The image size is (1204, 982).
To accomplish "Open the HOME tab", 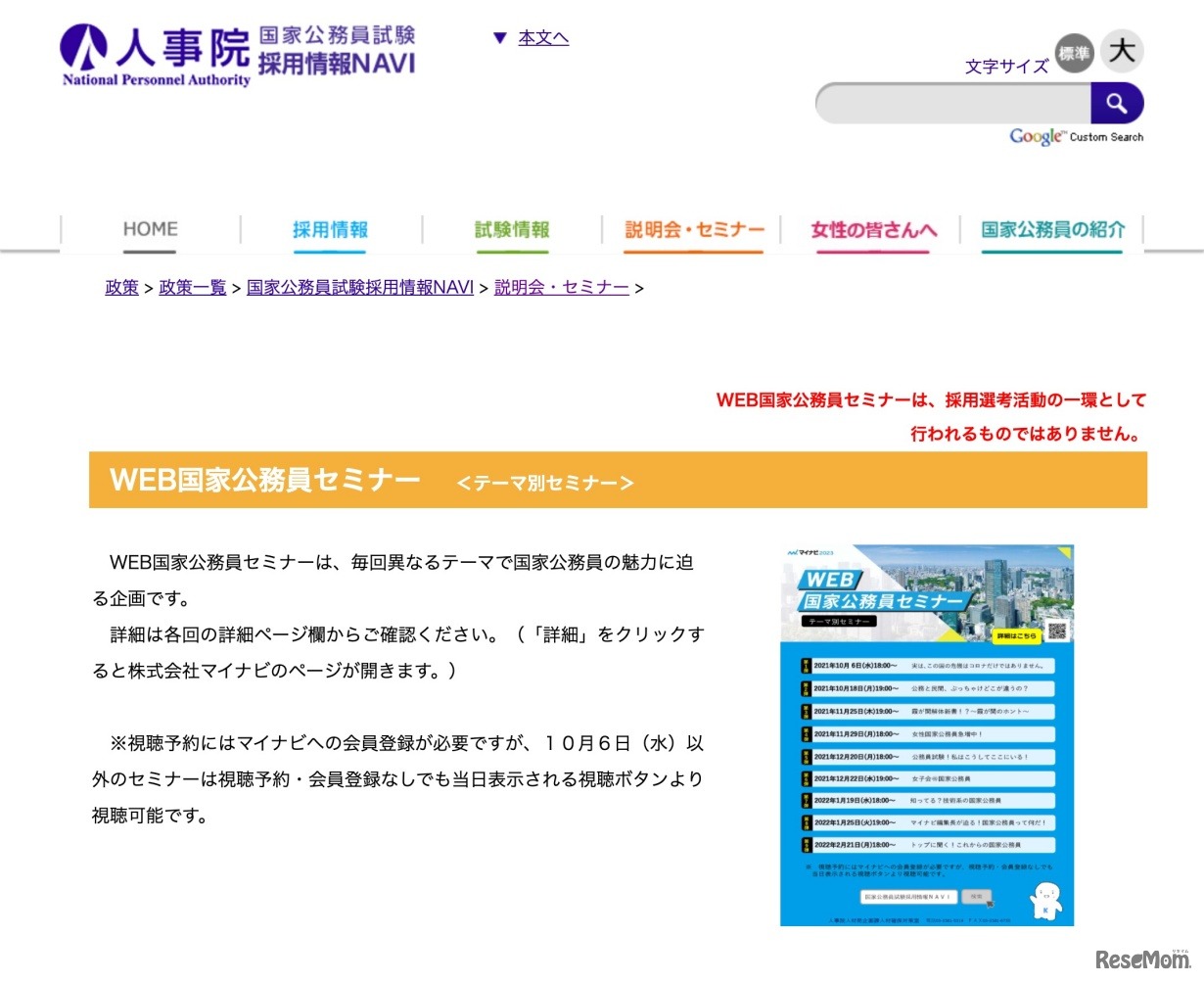I will point(149,229).
